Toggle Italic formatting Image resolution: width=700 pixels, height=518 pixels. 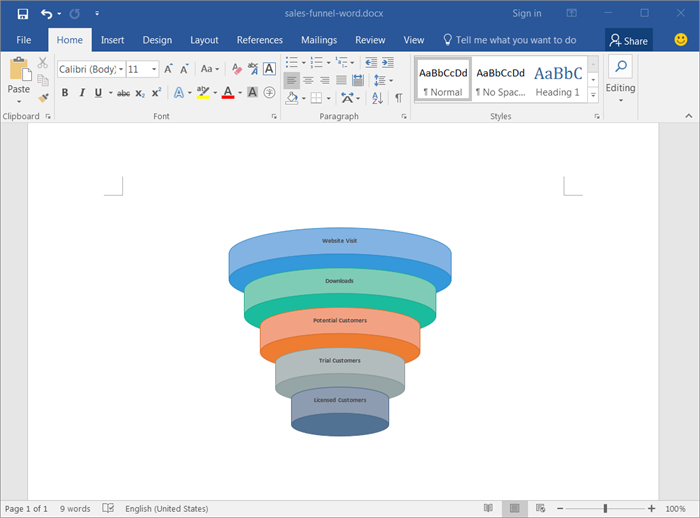point(81,93)
